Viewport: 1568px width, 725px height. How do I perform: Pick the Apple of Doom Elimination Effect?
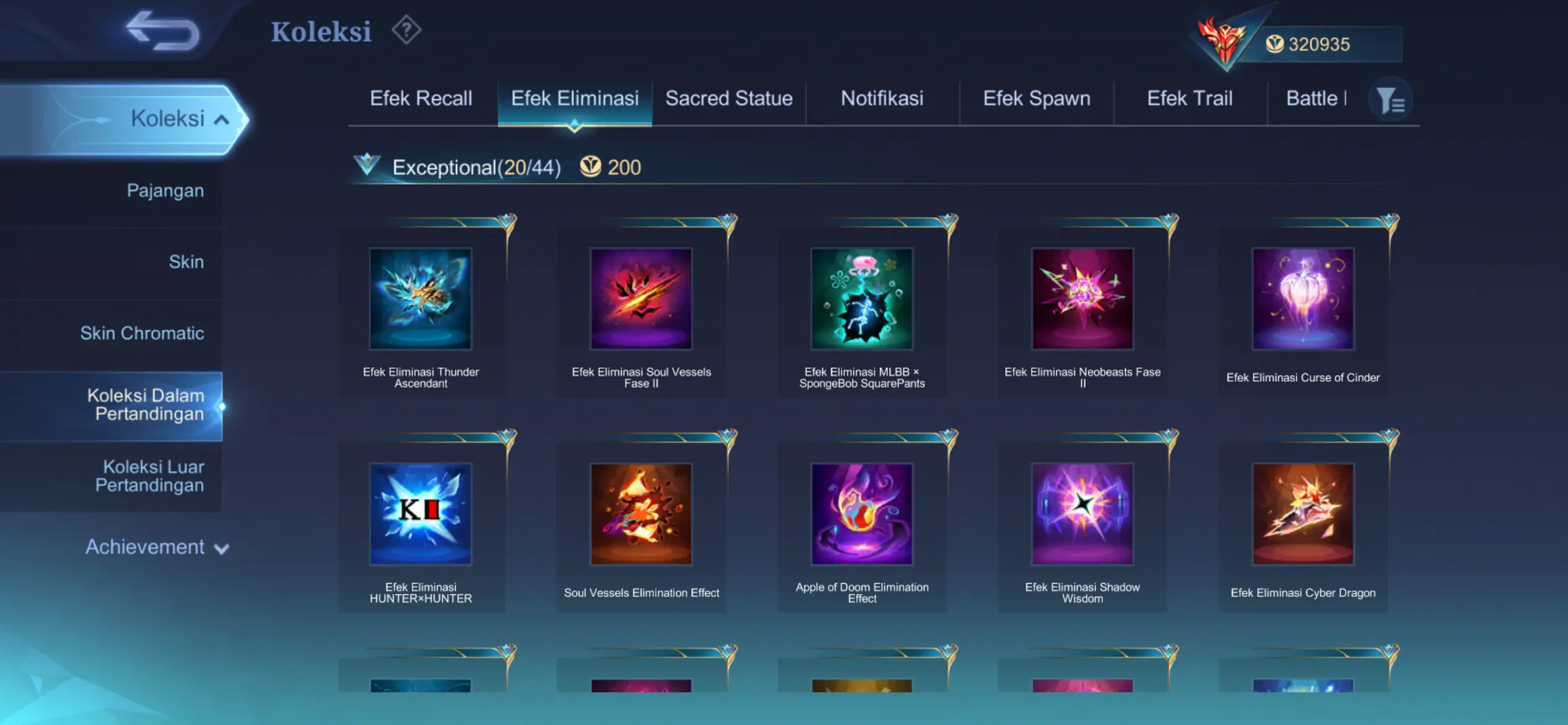tap(861, 514)
